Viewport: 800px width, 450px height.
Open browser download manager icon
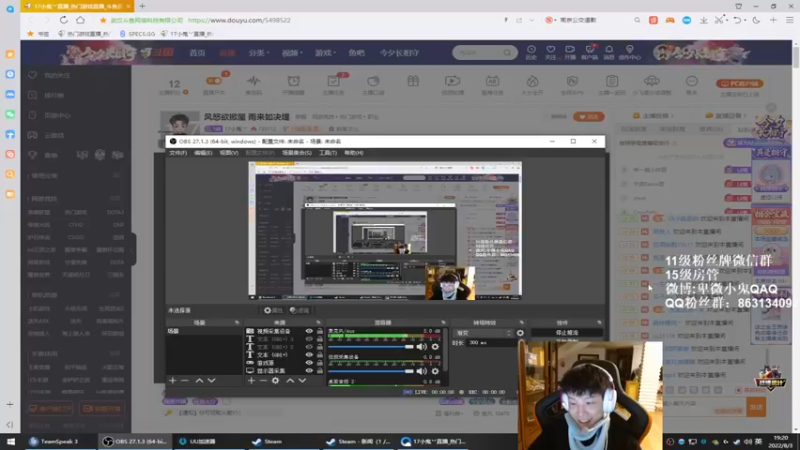[x=704, y=20]
